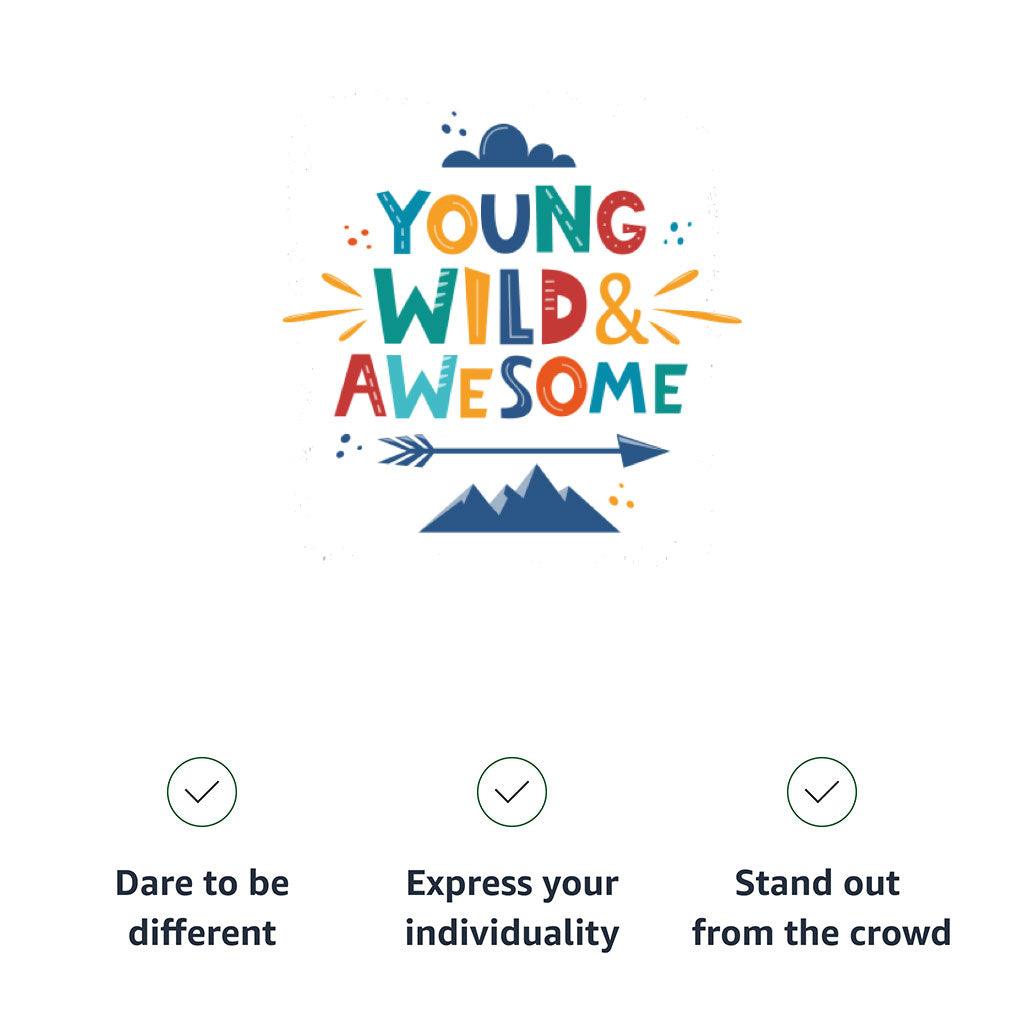Click the word YOUNG in the design
1024x1024 pixels.
click(510, 222)
